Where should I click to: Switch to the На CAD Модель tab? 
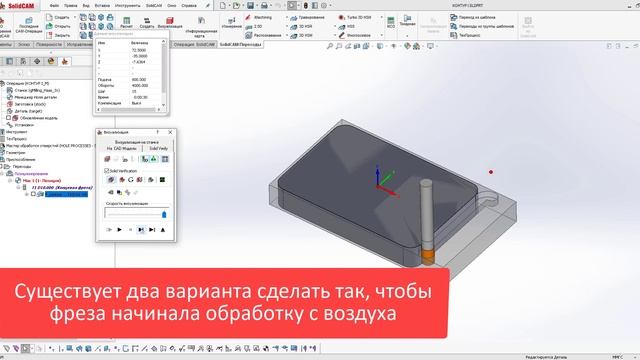(x=122, y=148)
